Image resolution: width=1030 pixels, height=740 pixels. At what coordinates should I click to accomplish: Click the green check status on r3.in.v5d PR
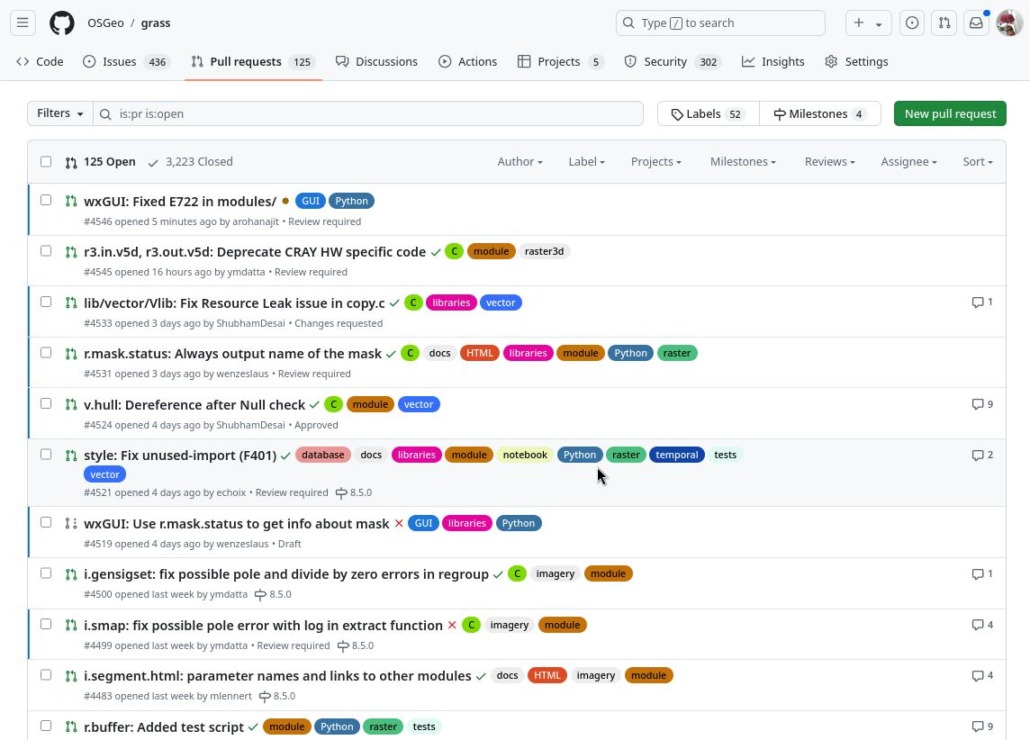435,251
